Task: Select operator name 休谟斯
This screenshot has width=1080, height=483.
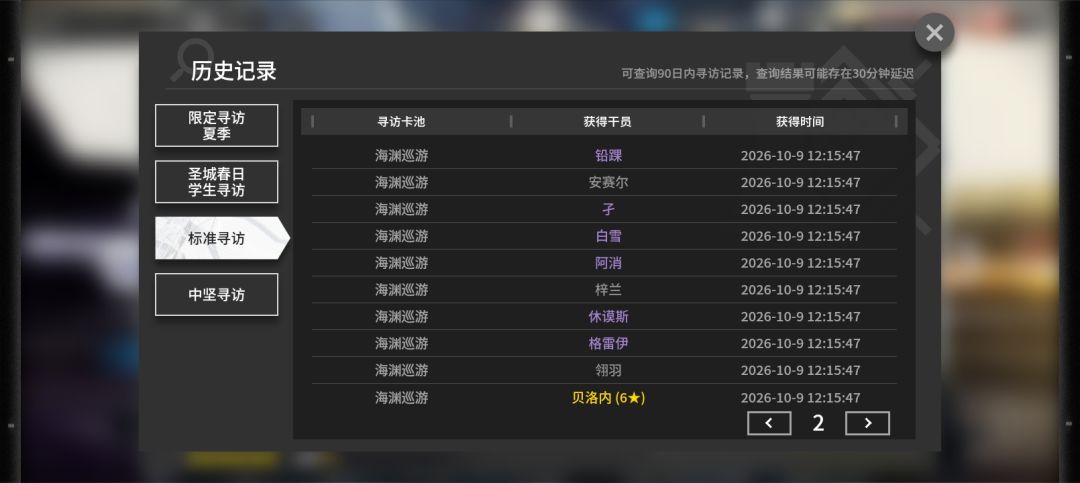Action: 608,317
